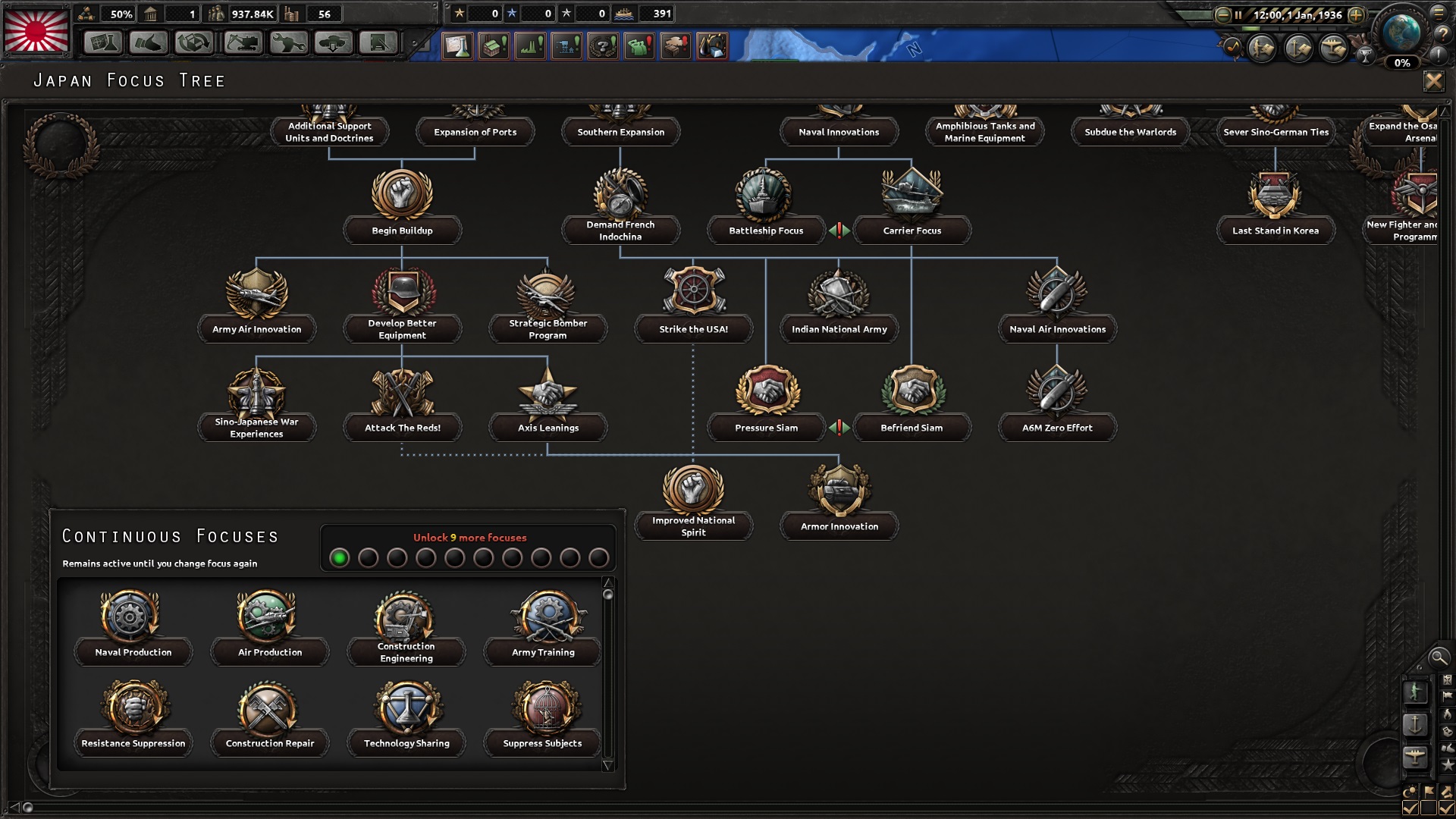The width and height of the screenshot is (1456, 819).
Task: Switch to the flame map mode
Action: [x=1448, y=714]
